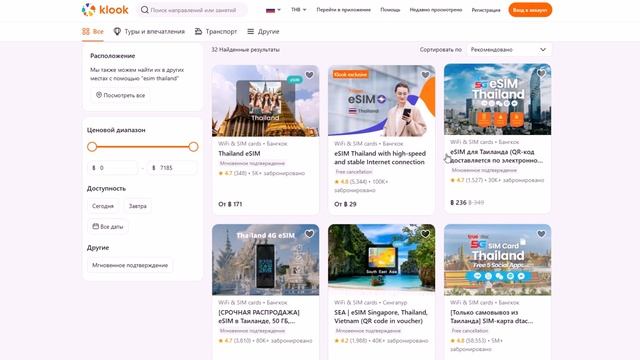
Task: Open the 'Thailand eSIM' temple thumbnail
Action: 266,101
